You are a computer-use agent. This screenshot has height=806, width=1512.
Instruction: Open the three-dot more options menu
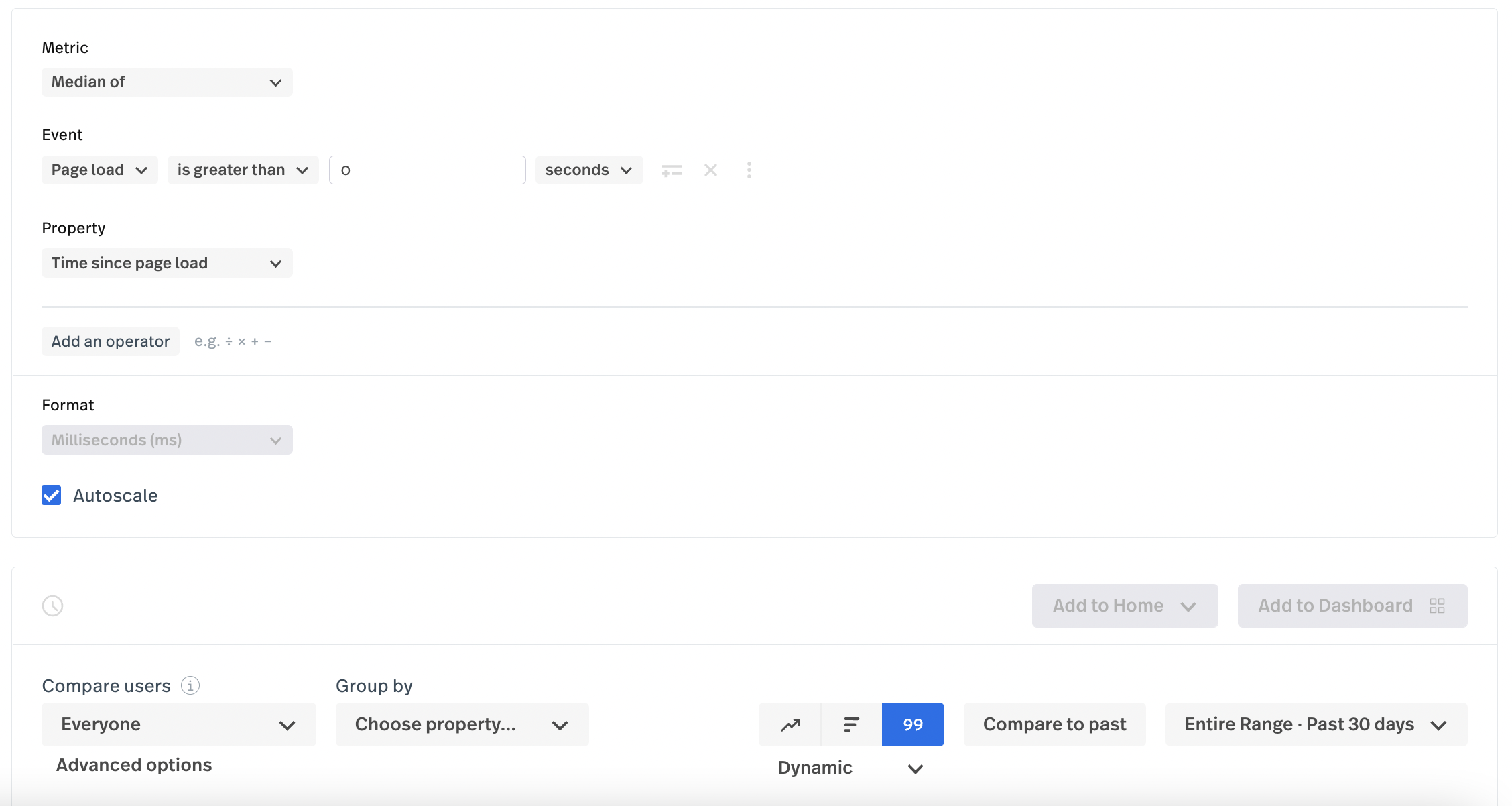(x=749, y=170)
